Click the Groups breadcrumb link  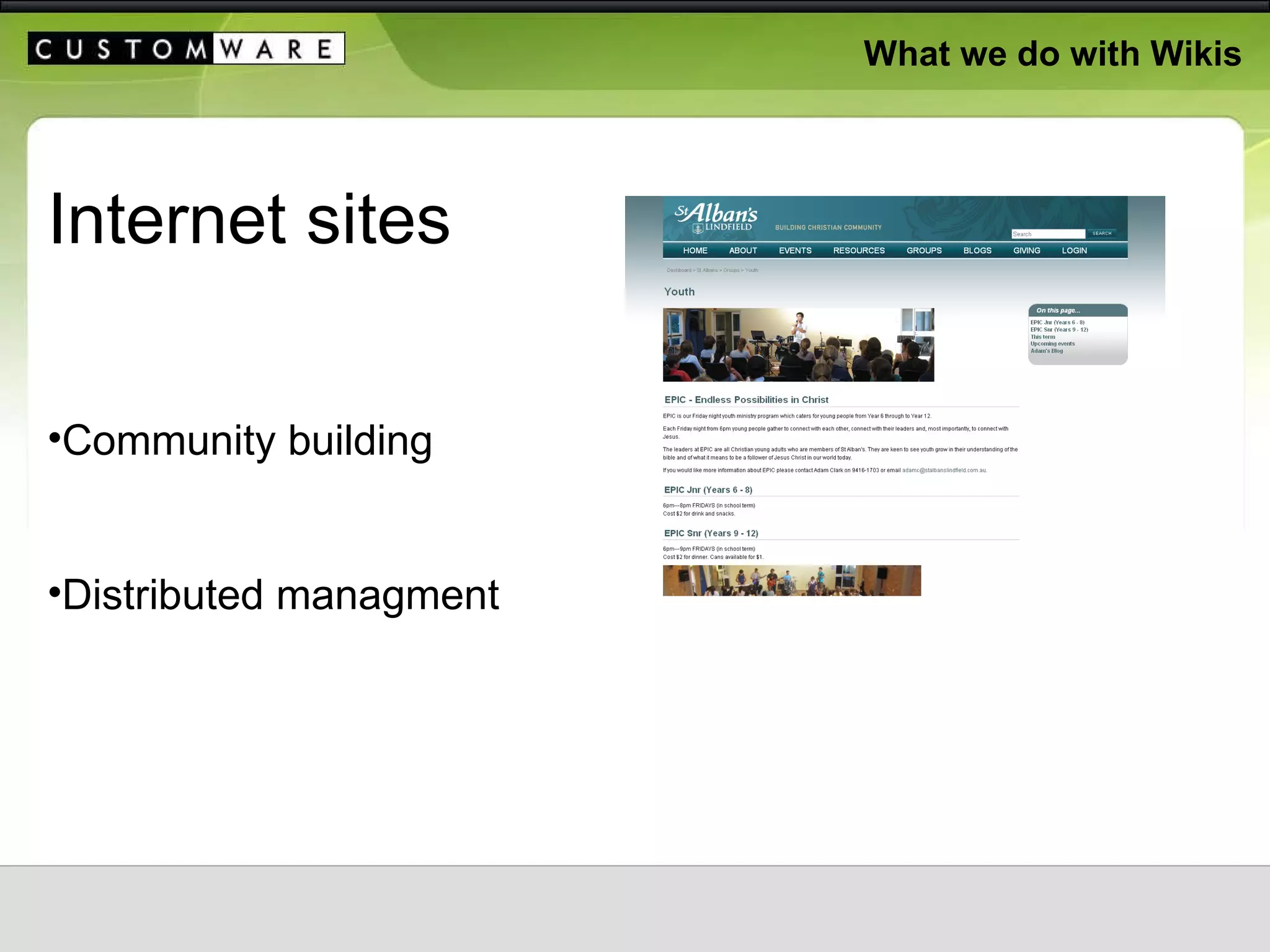tap(731, 270)
